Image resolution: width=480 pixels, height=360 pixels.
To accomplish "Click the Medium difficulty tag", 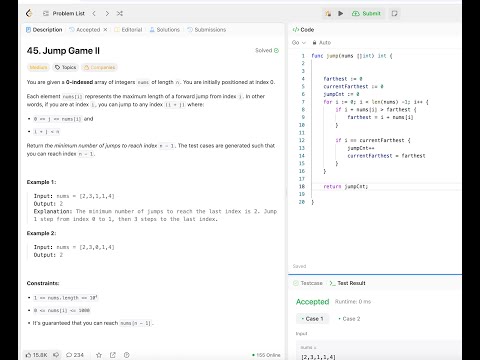I will point(38,67).
